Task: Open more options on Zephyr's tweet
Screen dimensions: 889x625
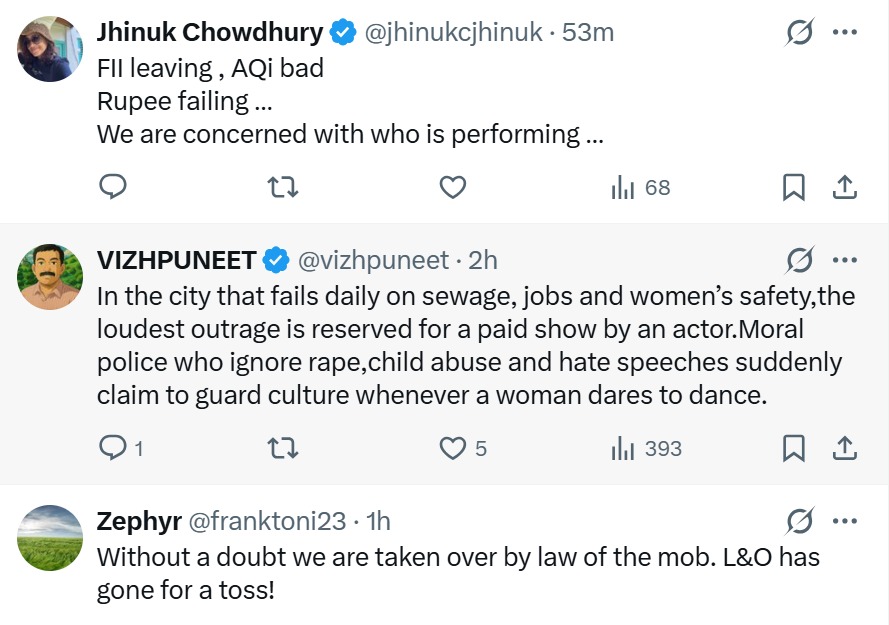Action: [845, 521]
